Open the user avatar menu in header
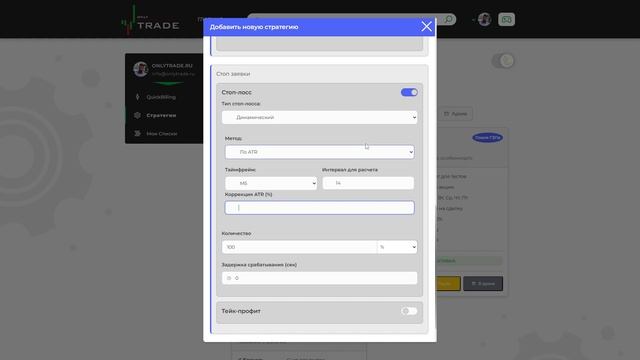This screenshot has height=360, width=640. [484, 19]
